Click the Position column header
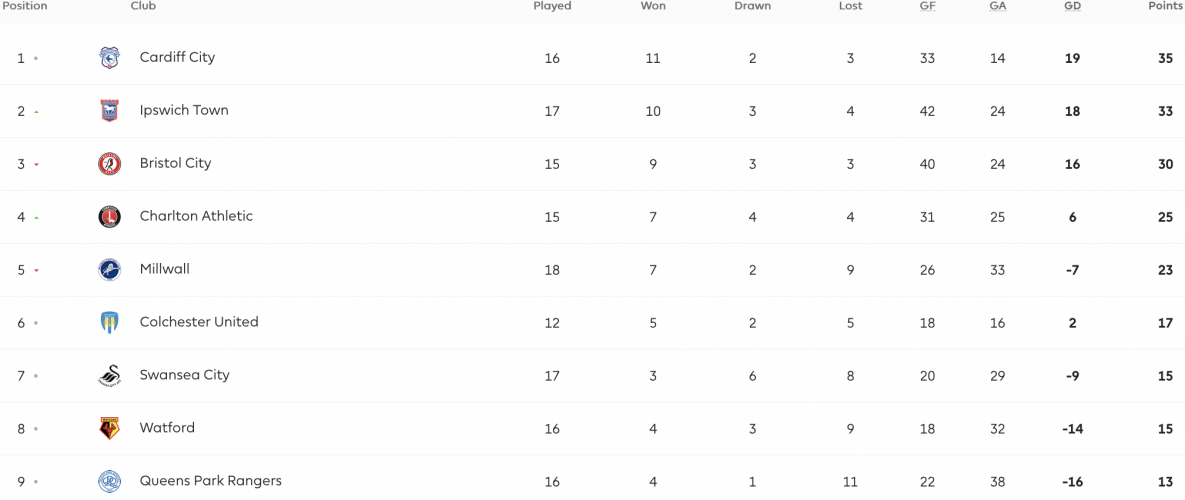Image resolution: width=1185 pixels, height=500 pixels. (x=24, y=6)
